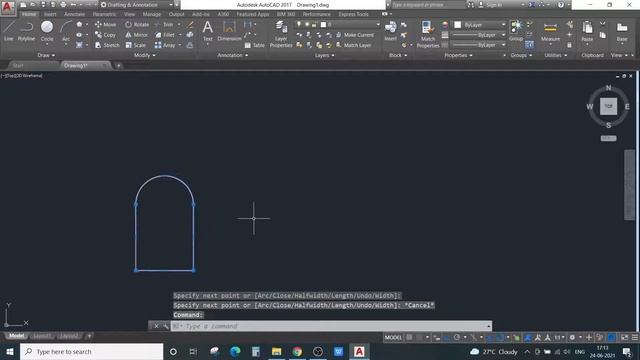This screenshot has width=640, height=360.
Task: Open Layer Properties manager
Action: coord(281,34)
